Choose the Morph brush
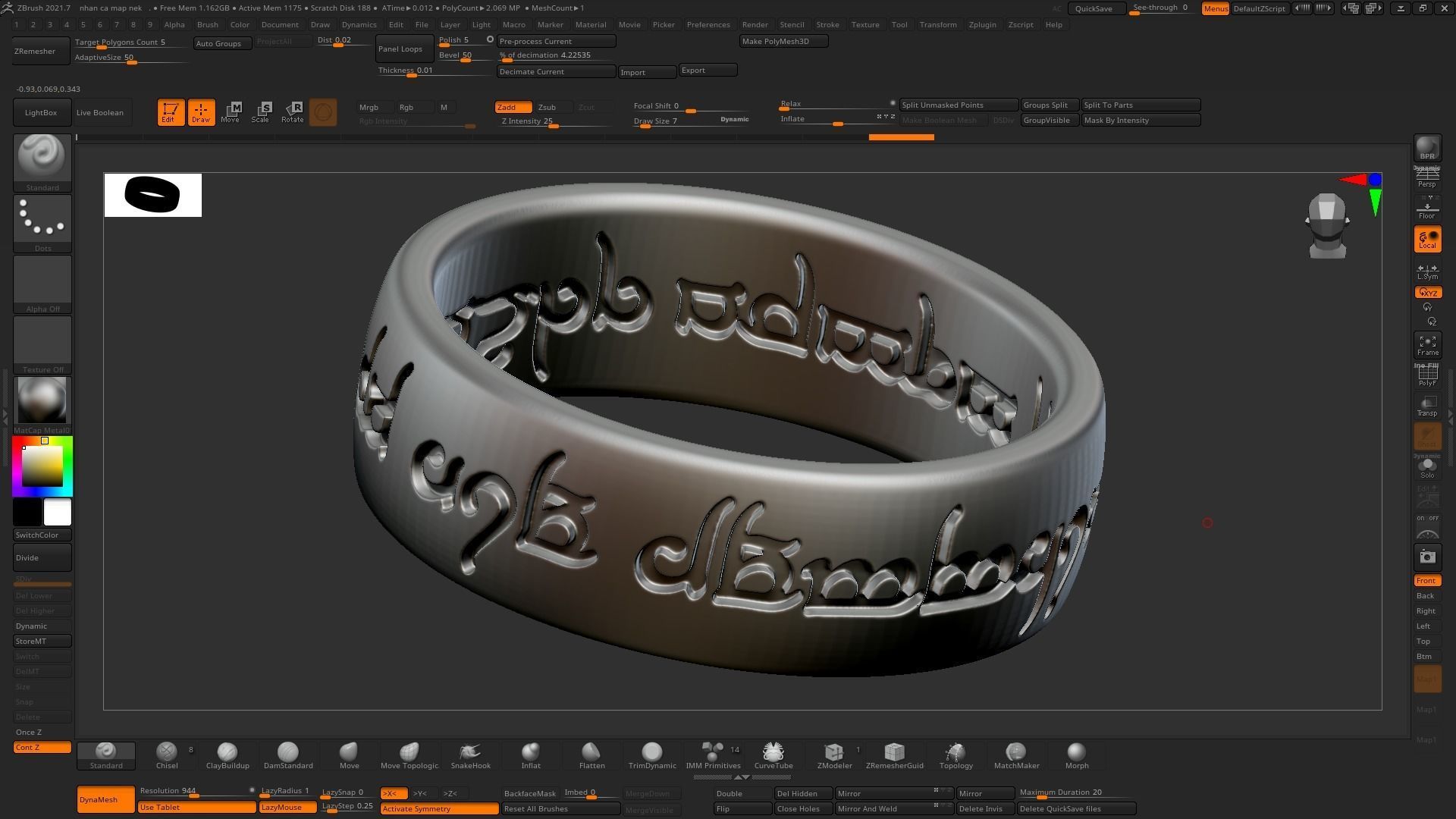This screenshot has height=819, width=1456. pyautogui.click(x=1077, y=755)
